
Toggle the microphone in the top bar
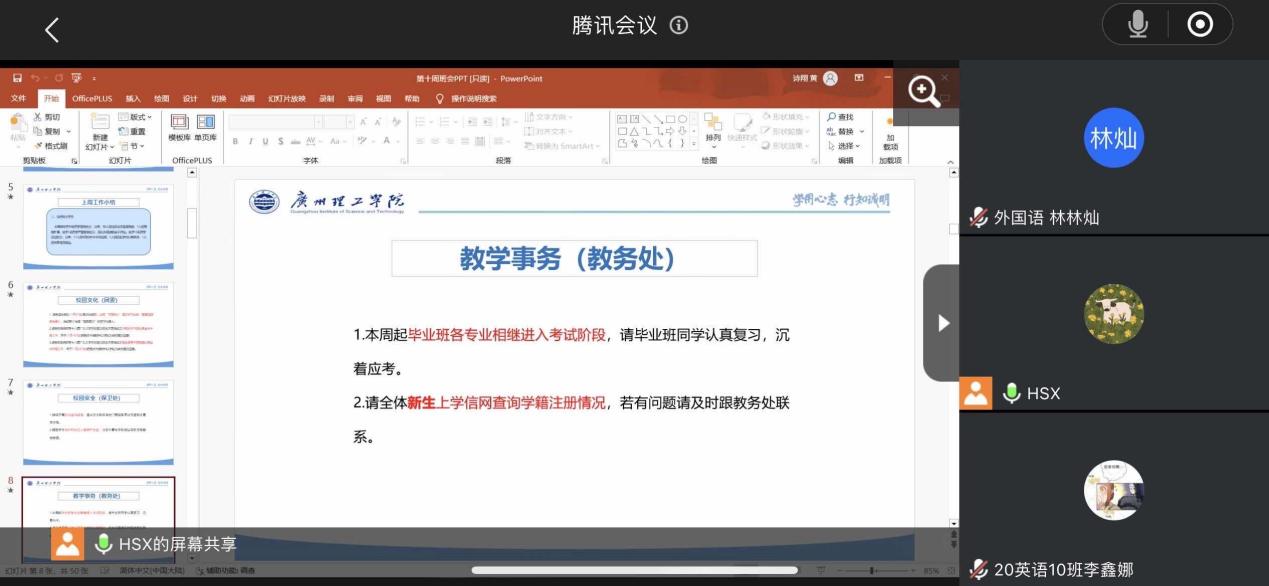[1137, 25]
